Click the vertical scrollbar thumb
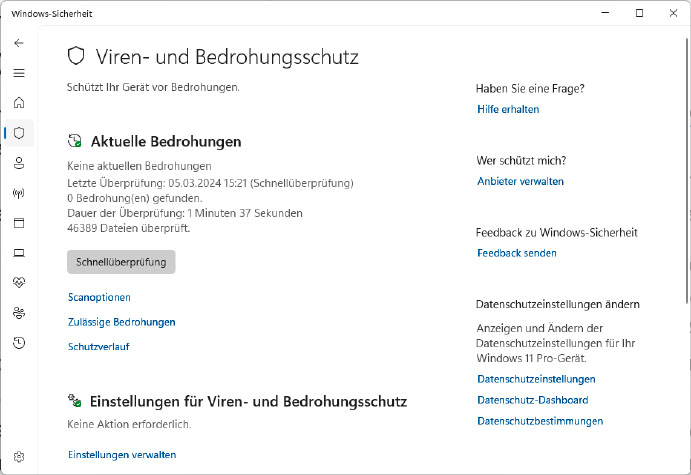The height and width of the screenshot is (475, 691). 687,171
